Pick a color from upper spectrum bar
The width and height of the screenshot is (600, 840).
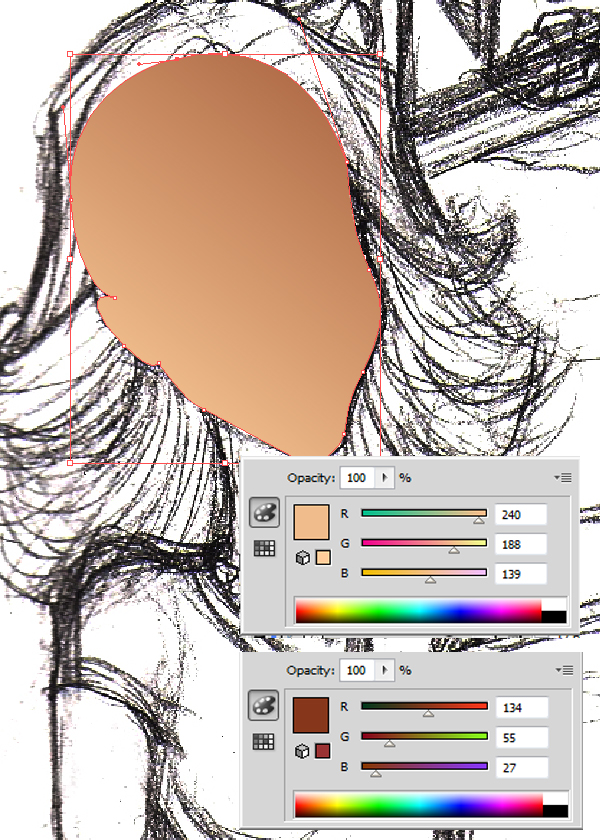point(418,611)
